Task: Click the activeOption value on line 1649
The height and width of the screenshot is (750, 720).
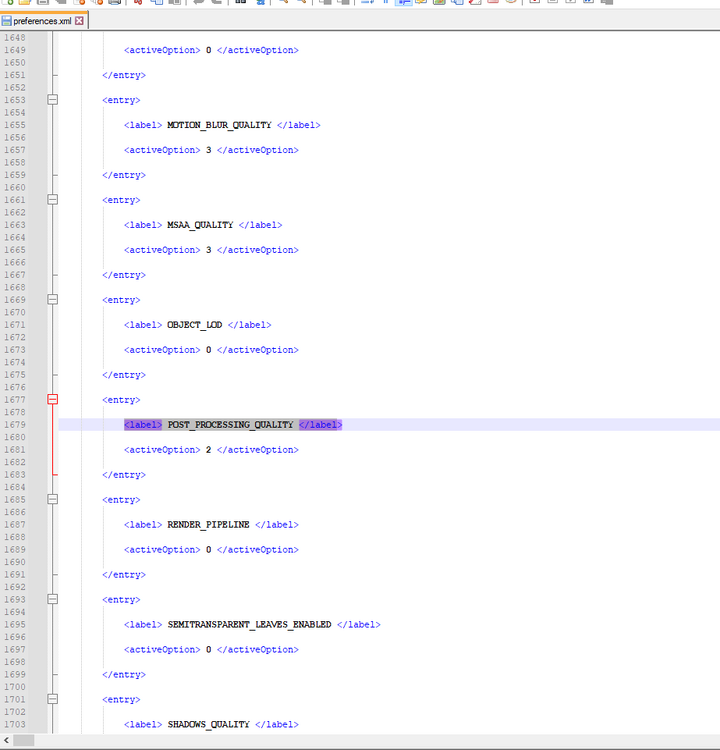Action: point(209,50)
